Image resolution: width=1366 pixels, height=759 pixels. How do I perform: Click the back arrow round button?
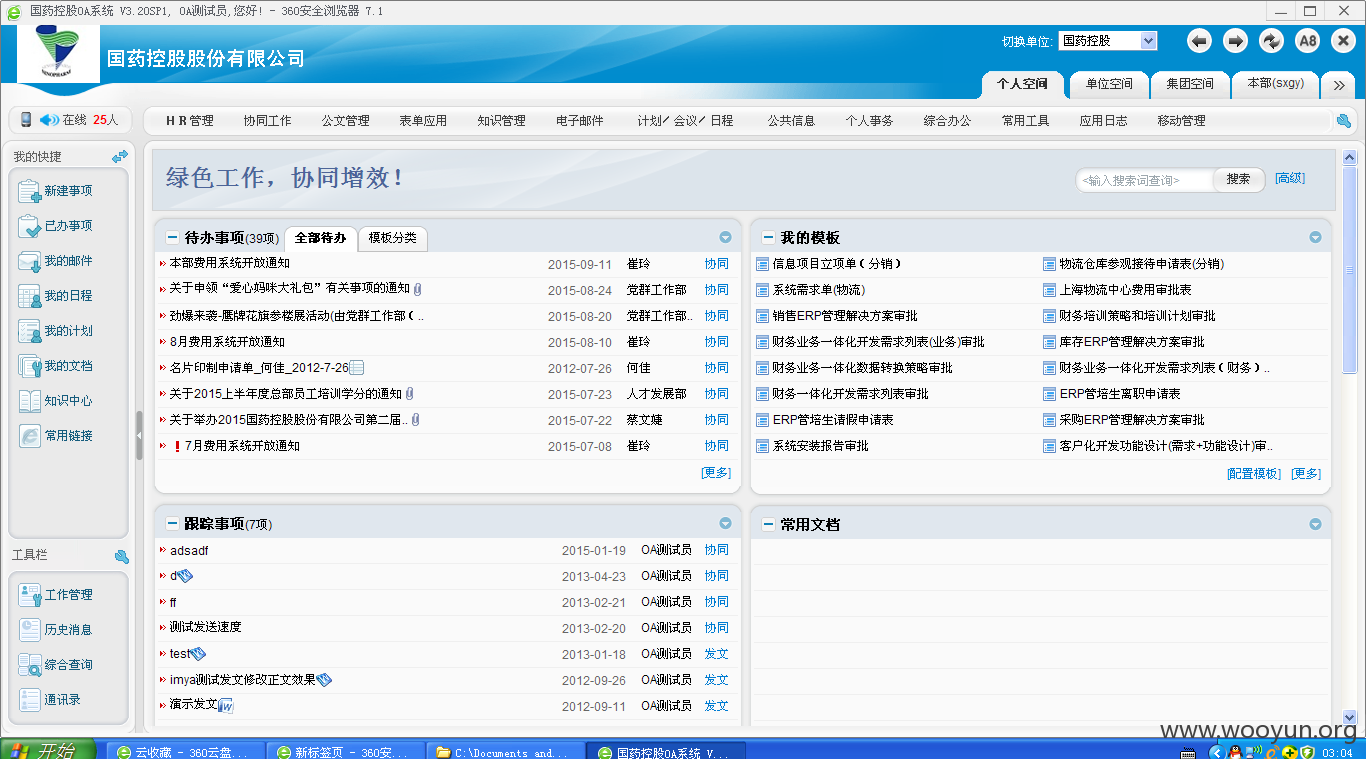[x=1200, y=41]
